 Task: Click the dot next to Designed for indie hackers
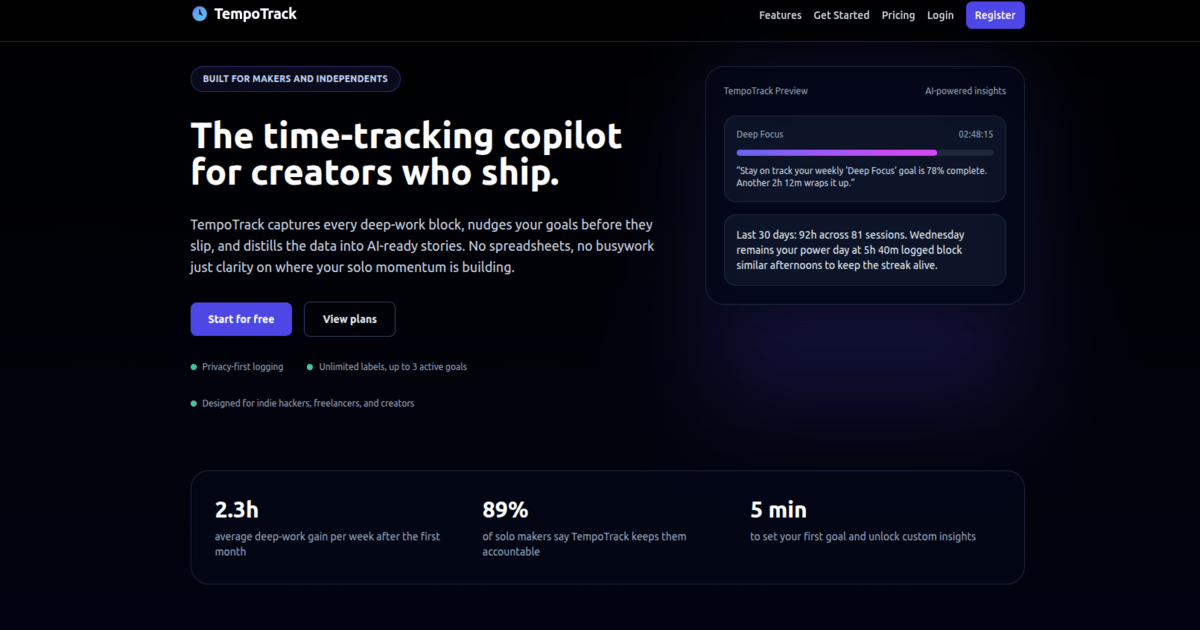tap(193, 403)
